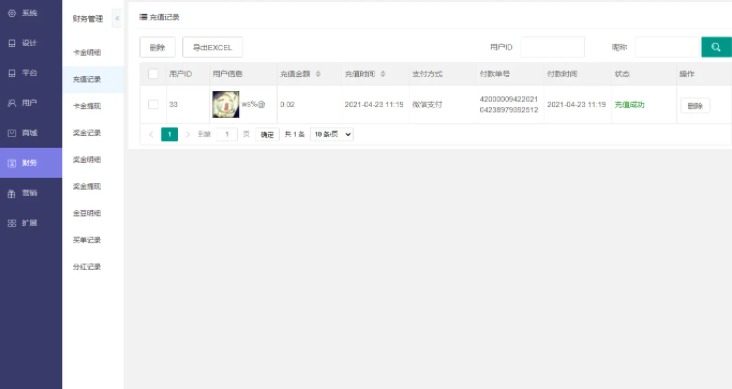The image size is (732, 389).
Task: Focus the 用户ID search field
Action: coord(552,47)
